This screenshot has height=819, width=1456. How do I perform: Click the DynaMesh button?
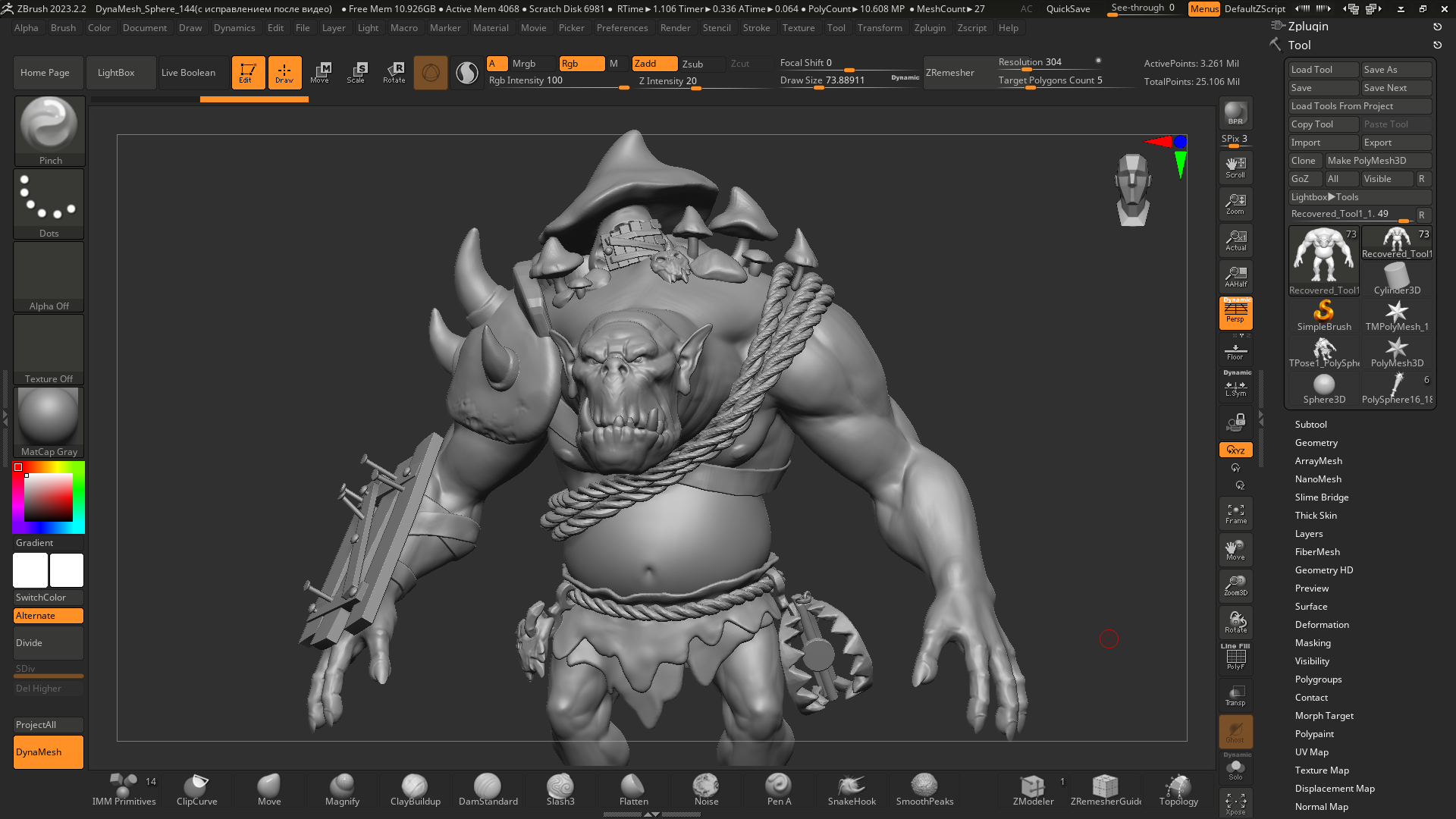click(x=49, y=752)
